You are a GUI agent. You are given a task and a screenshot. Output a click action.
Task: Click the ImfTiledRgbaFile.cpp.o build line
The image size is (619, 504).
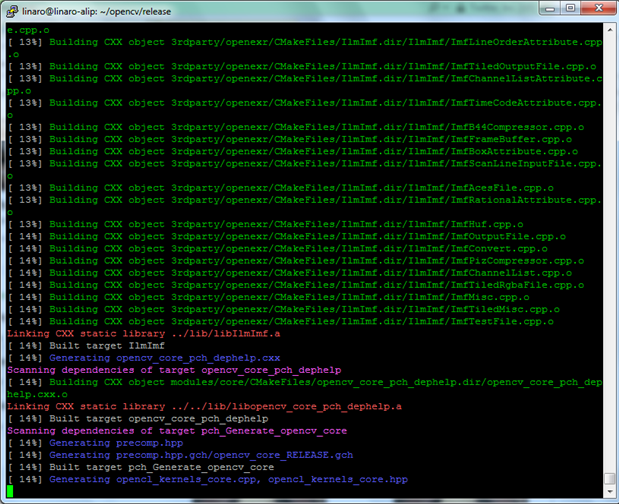point(296,285)
